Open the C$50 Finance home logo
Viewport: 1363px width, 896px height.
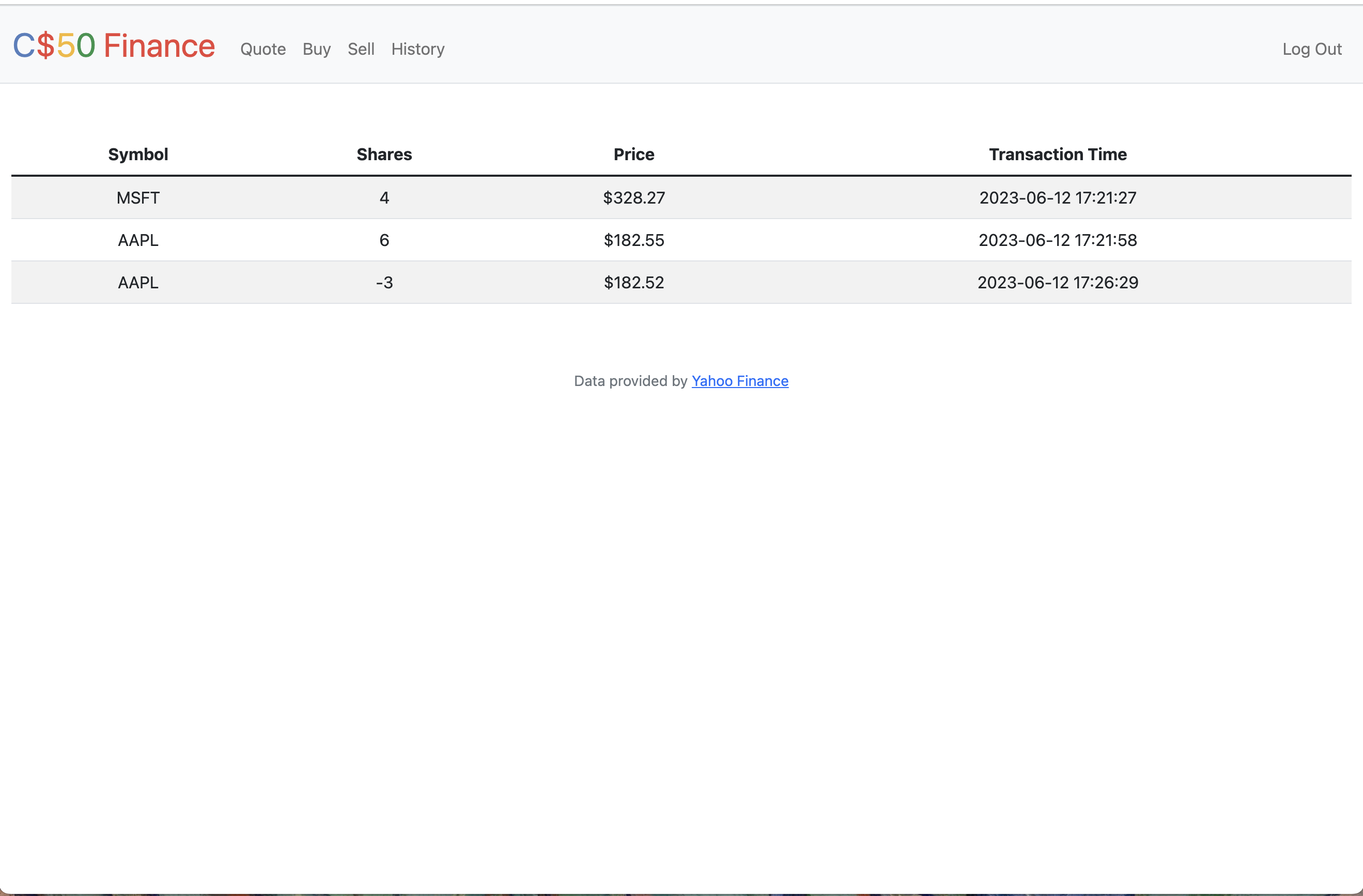(114, 46)
